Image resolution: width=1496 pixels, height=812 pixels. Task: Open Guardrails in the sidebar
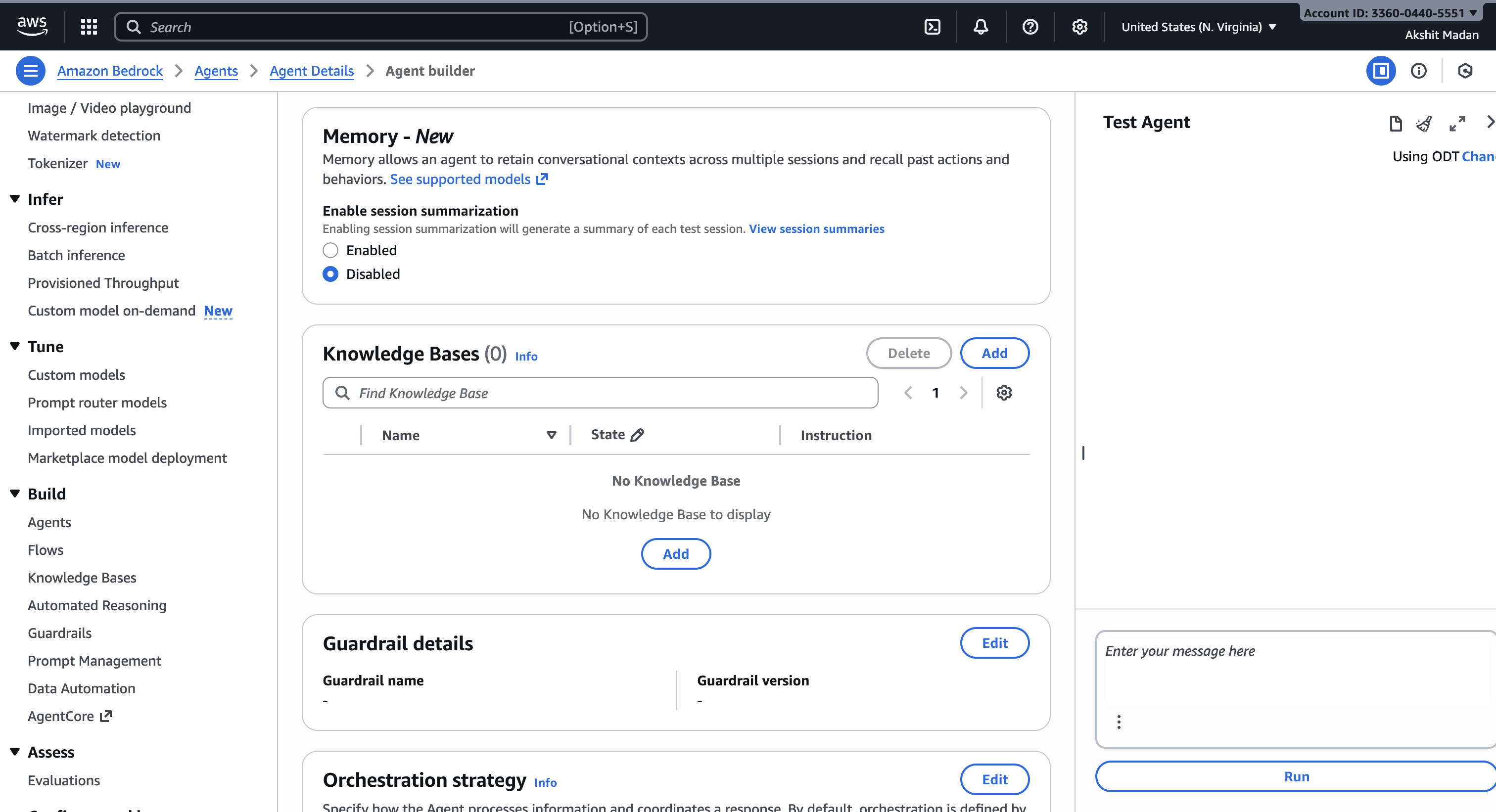[x=60, y=632]
